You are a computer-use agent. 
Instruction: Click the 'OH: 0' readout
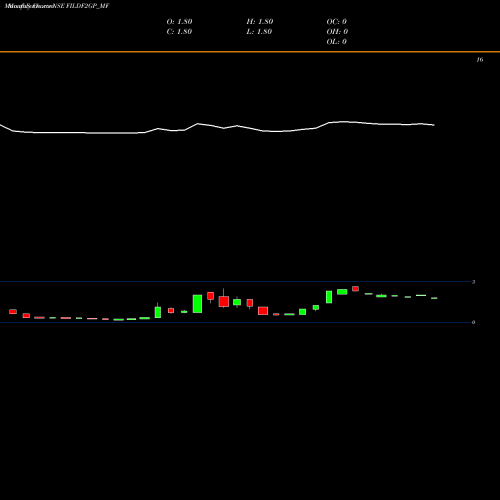337,32
